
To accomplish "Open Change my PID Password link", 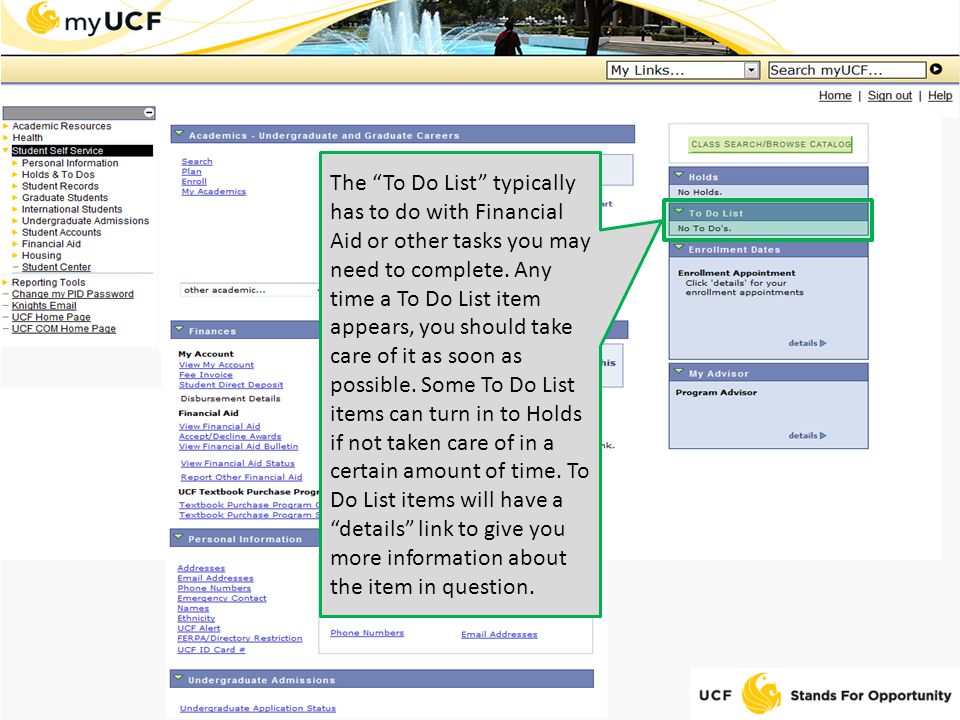I will pyautogui.click(x=72, y=294).
